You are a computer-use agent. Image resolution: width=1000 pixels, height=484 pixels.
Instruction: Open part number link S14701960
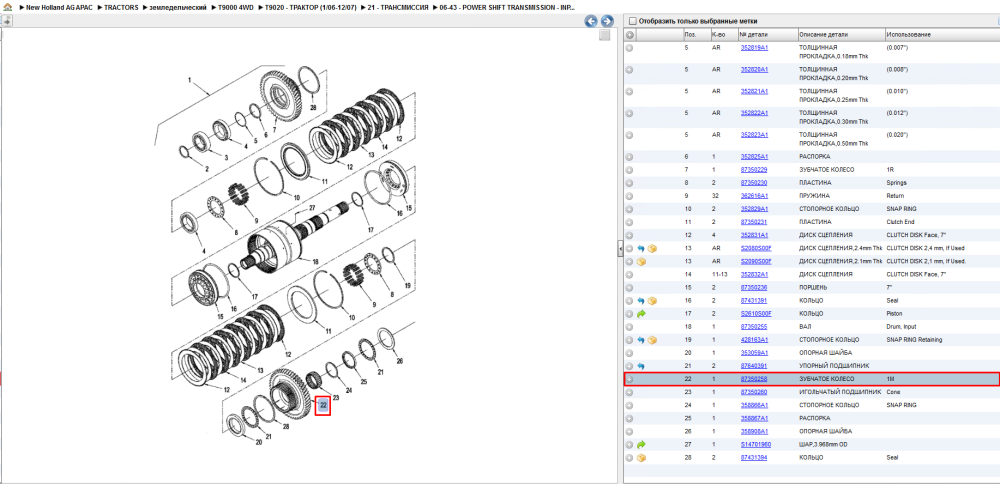[756, 444]
